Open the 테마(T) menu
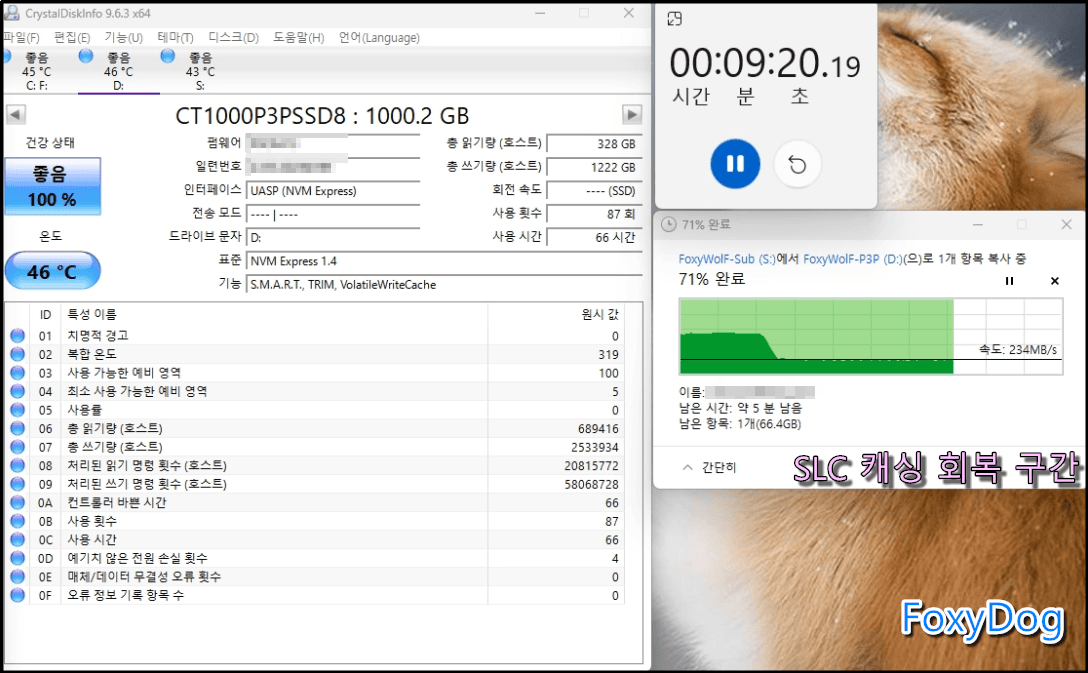Image resolution: width=1088 pixels, height=673 pixels. tap(176, 37)
